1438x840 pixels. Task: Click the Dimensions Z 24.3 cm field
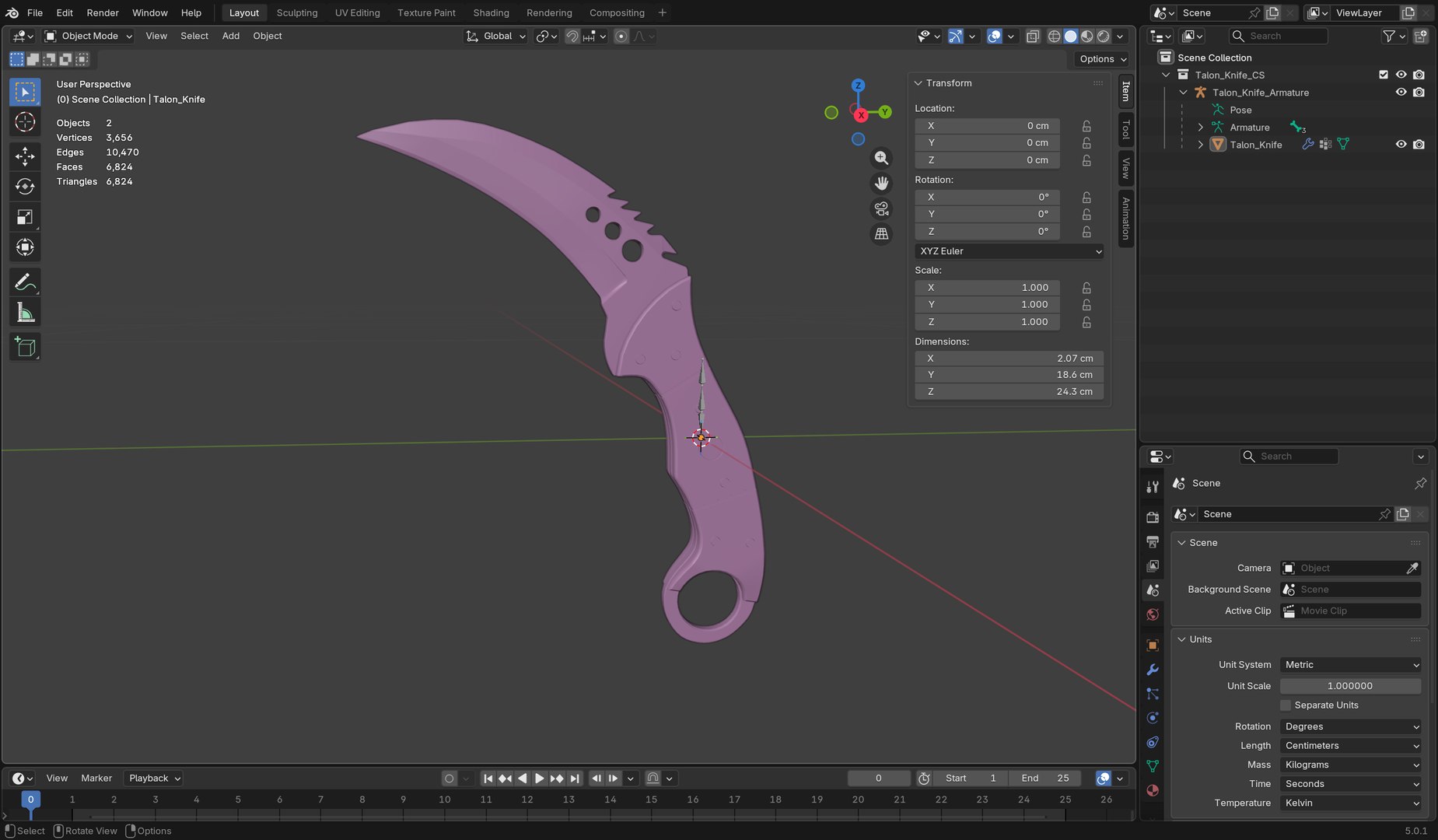click(x=1009, y=392)
